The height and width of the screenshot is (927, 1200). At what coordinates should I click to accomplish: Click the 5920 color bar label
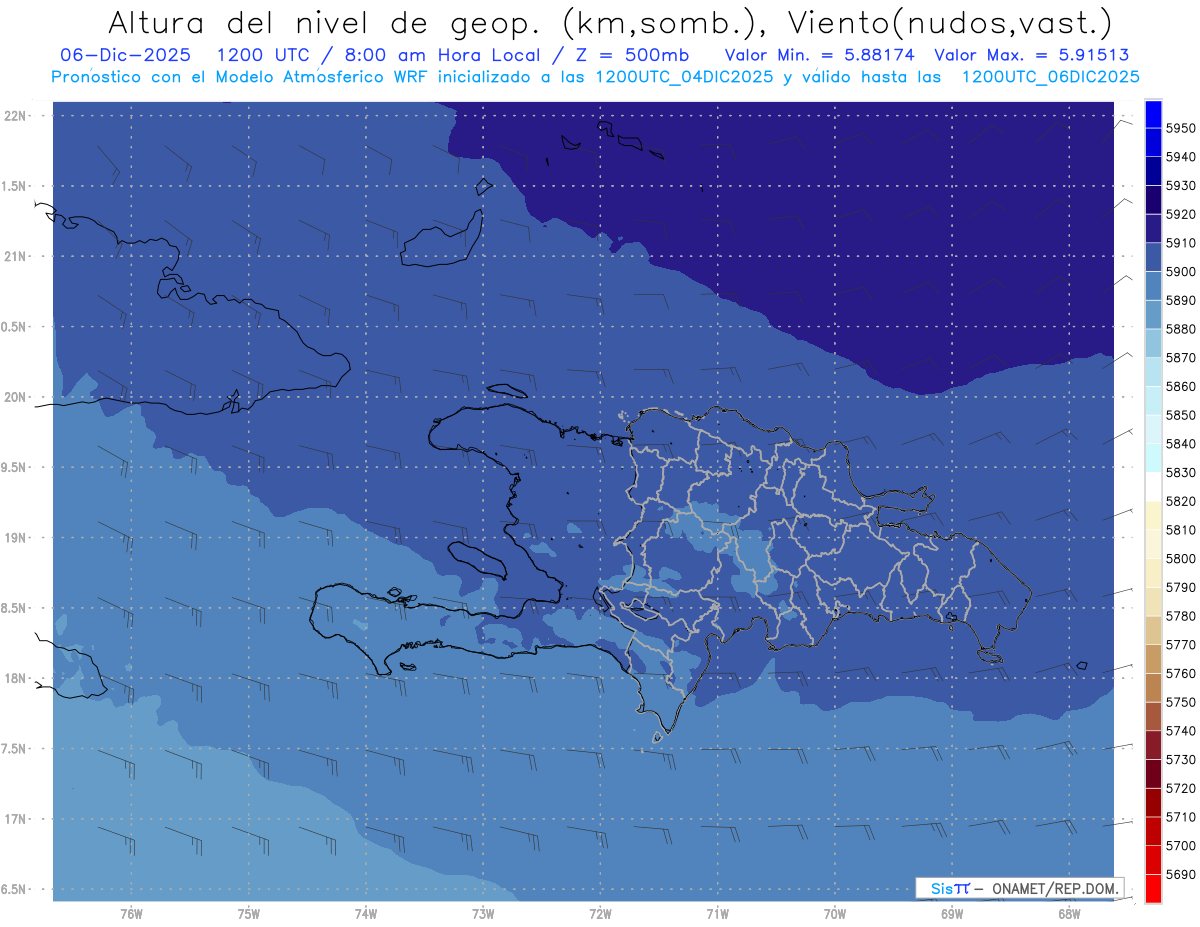1182,214
